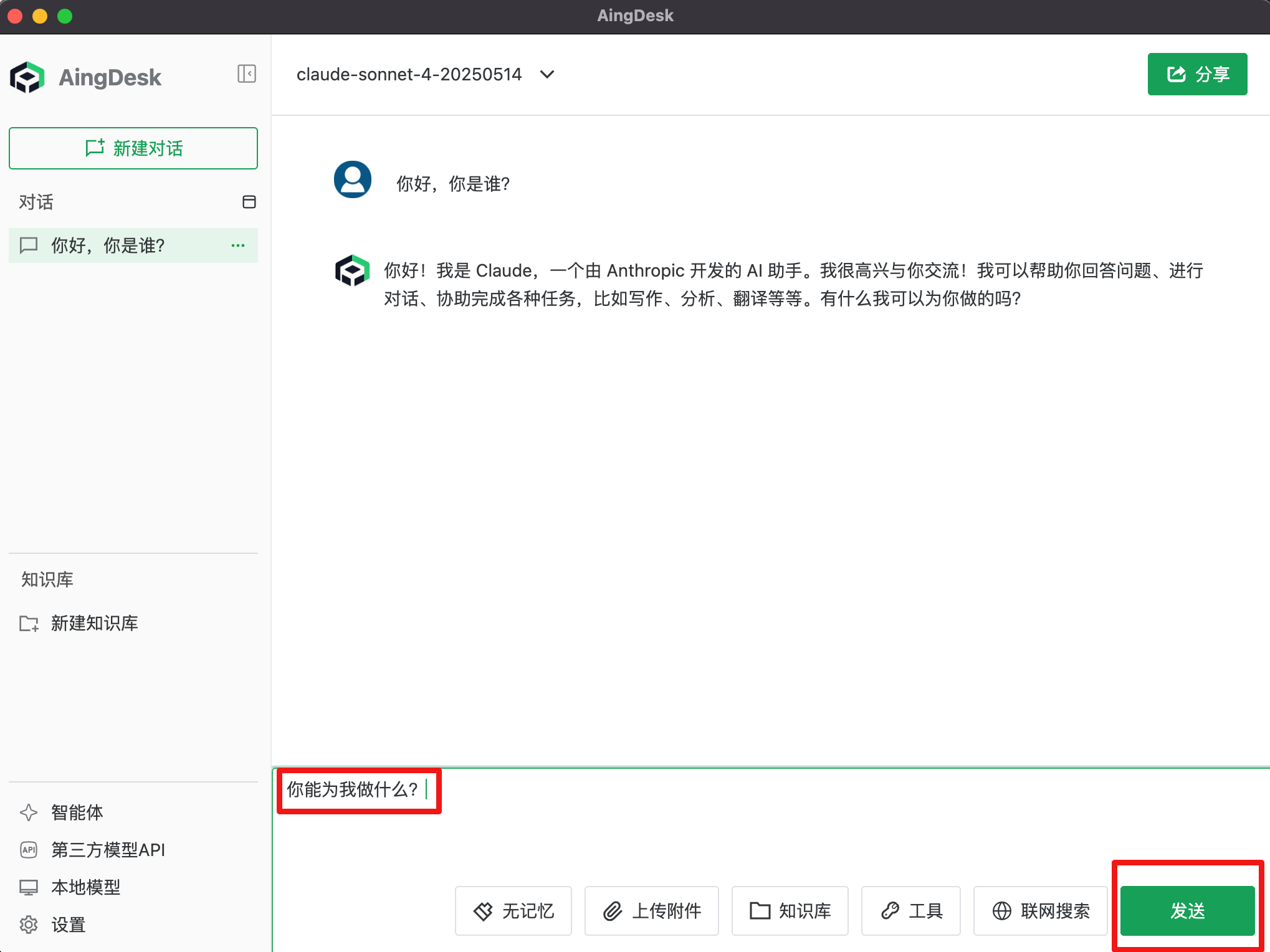
Task: Click the 工具 tools icon
Action: click(891, 911)
